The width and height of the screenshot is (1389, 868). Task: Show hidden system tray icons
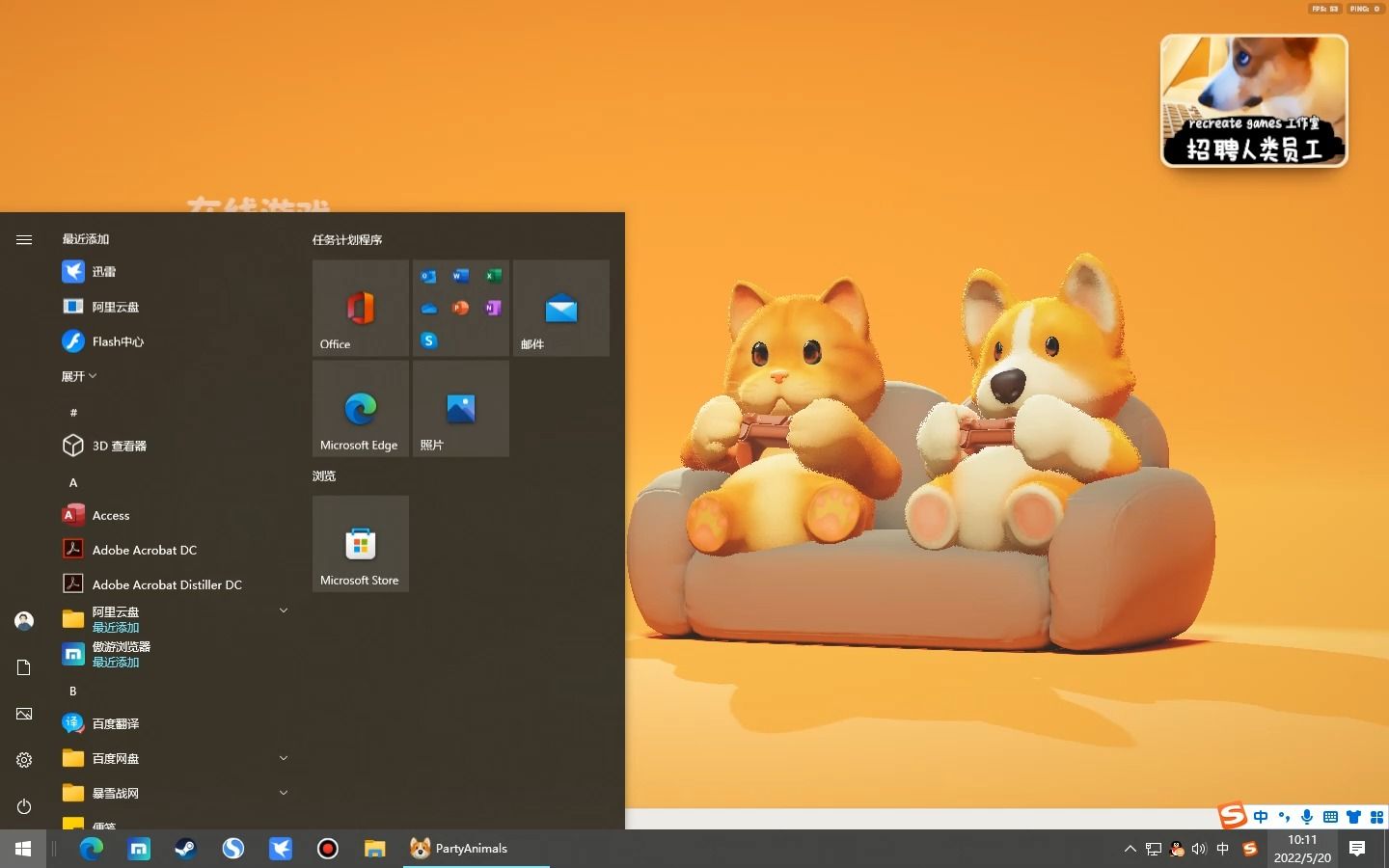(1130, 849)
